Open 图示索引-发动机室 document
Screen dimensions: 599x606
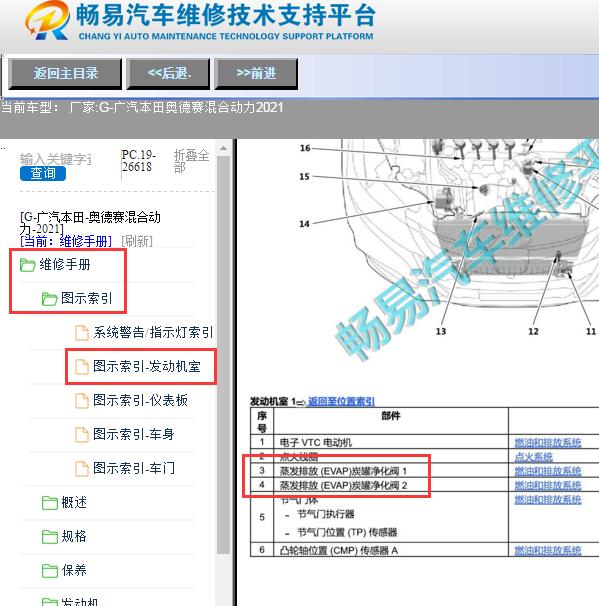click(x=147, y=366)
